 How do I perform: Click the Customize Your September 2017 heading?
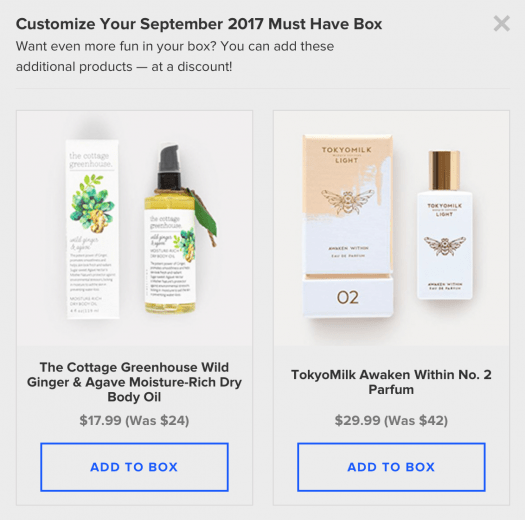tap(199, 24)
